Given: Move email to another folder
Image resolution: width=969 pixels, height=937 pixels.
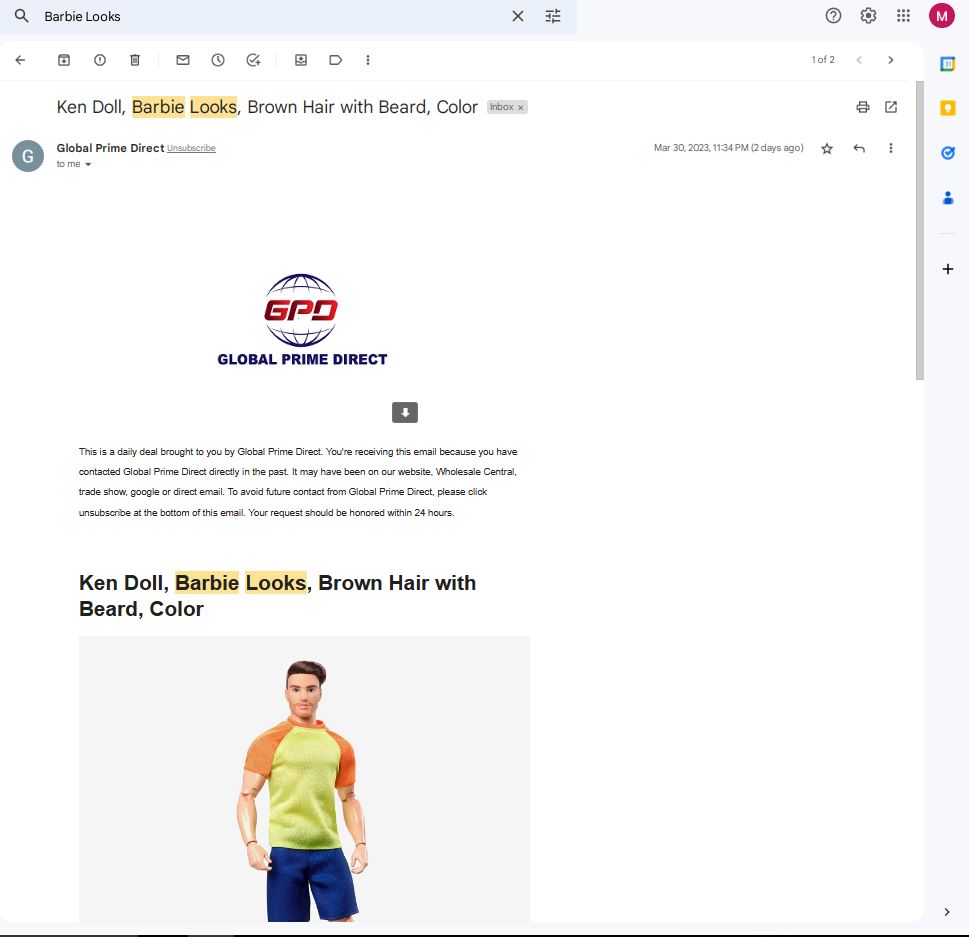Looking at the screenshot, I should [x=301, y=60].
